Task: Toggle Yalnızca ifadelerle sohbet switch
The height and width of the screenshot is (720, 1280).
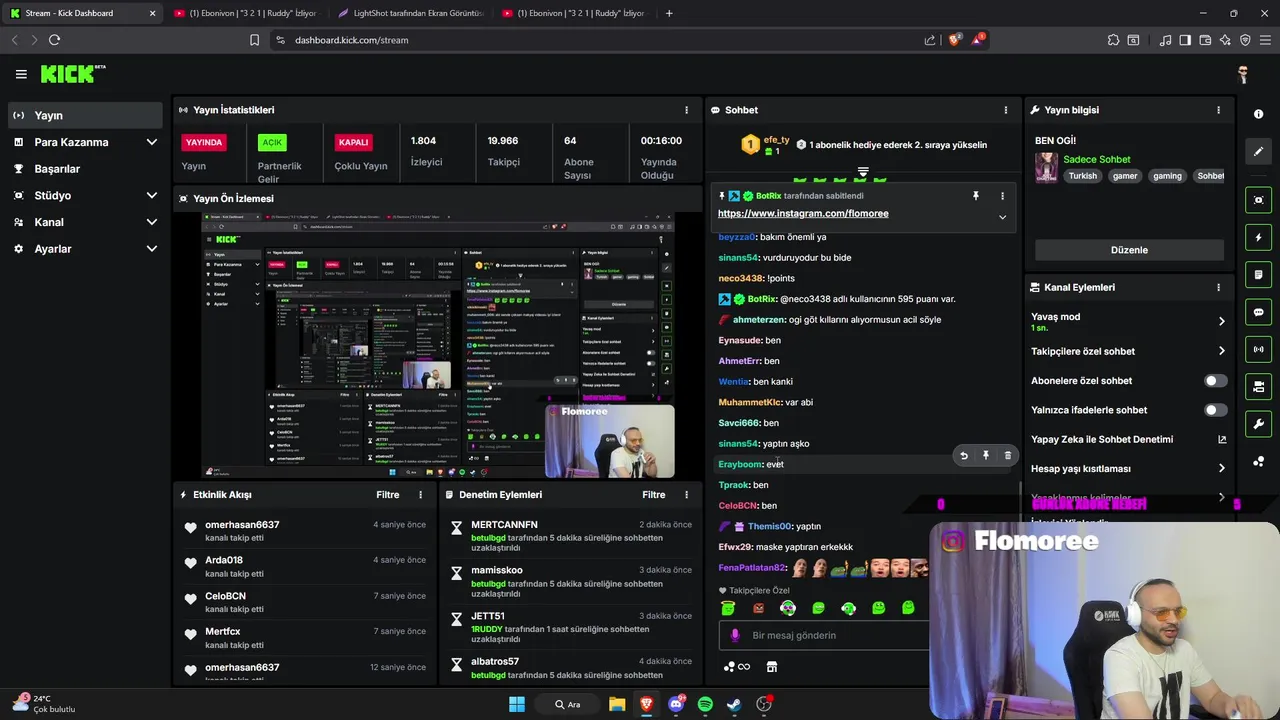Action: [x=1215, y=410]
